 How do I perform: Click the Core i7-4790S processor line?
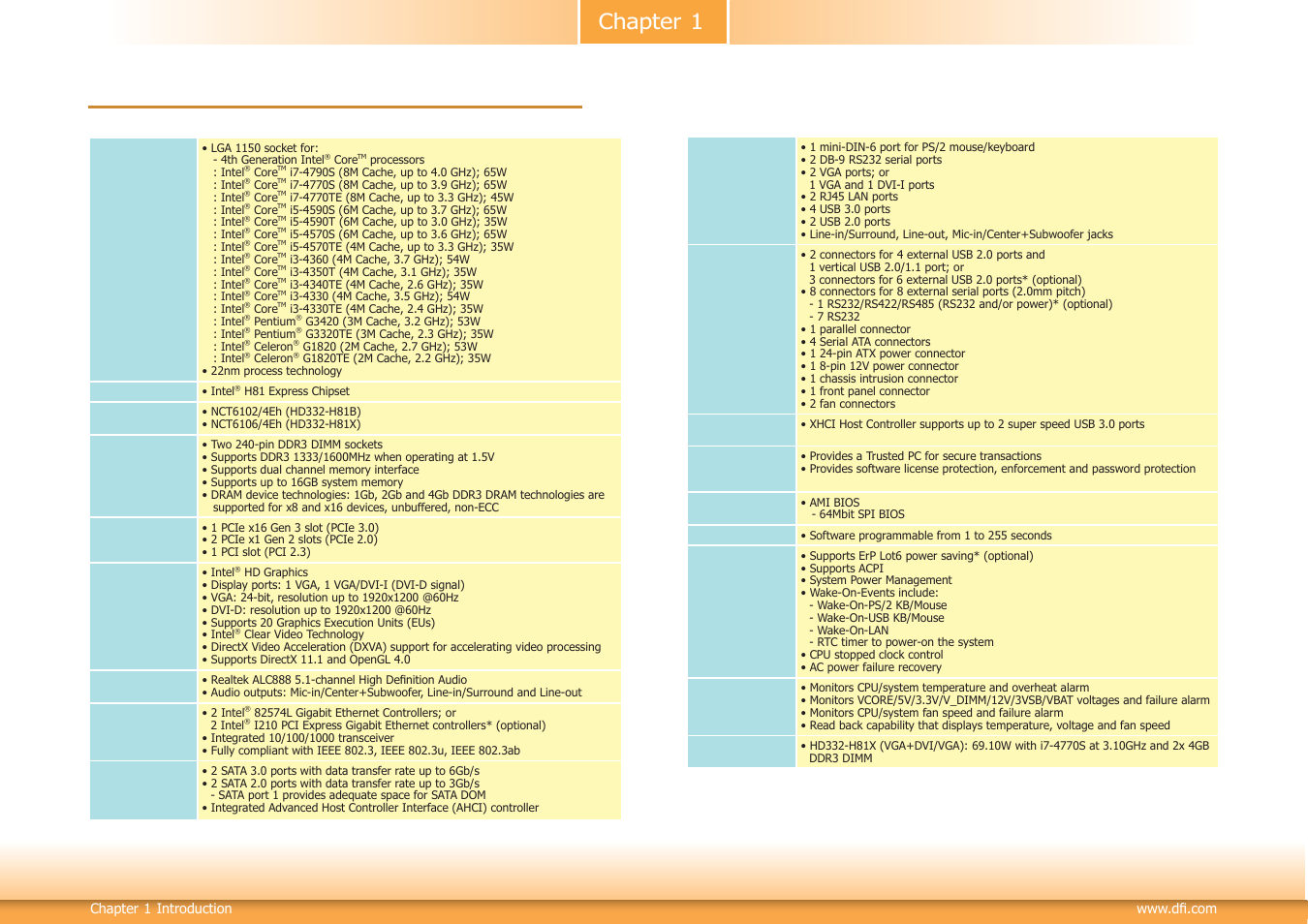coord(359,172)
